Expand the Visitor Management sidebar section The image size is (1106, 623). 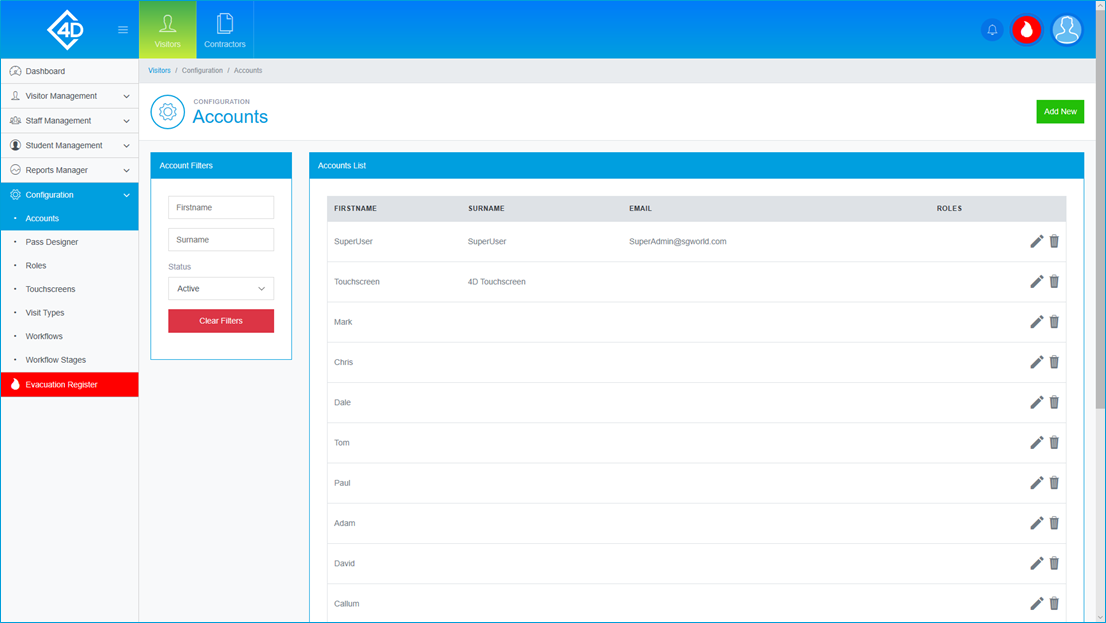(70, 96)
